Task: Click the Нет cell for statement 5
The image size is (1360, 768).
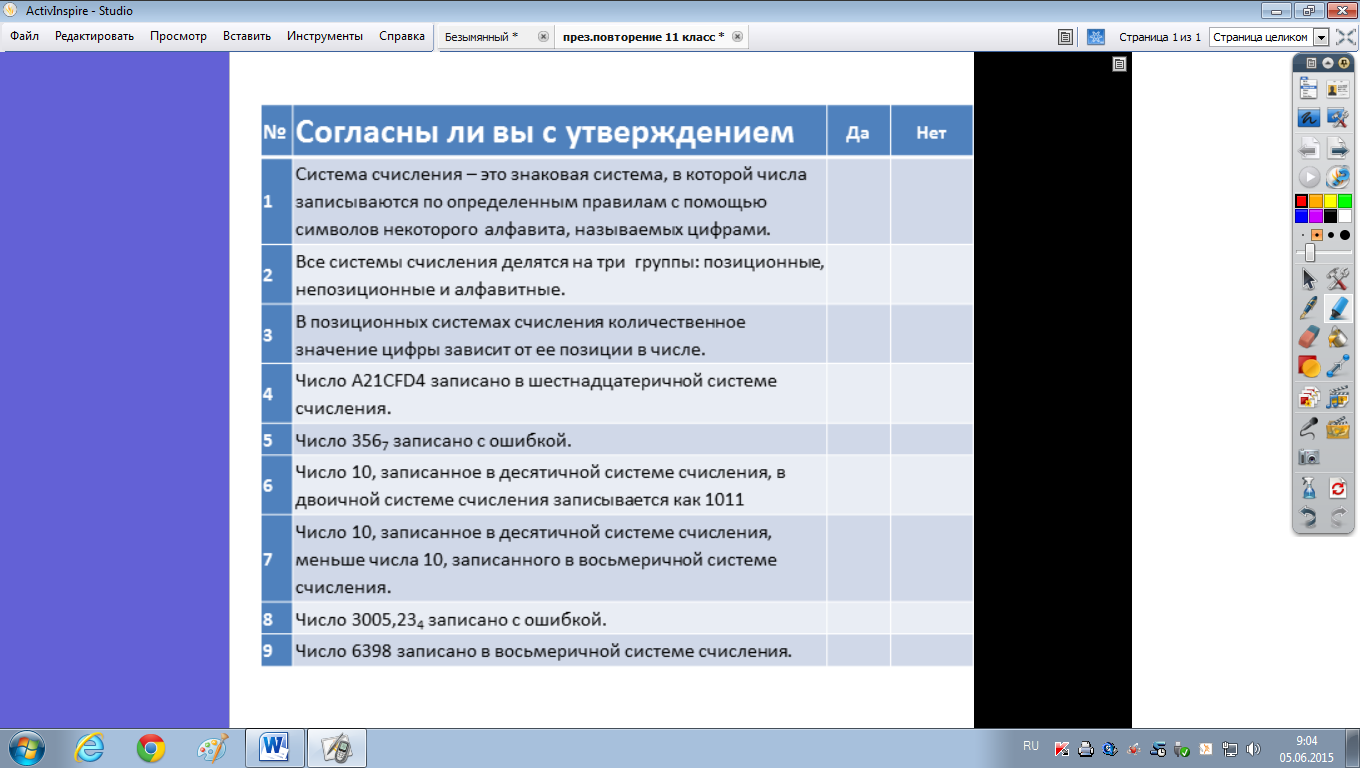Action: pyautogui.click(x=931, y=440)
